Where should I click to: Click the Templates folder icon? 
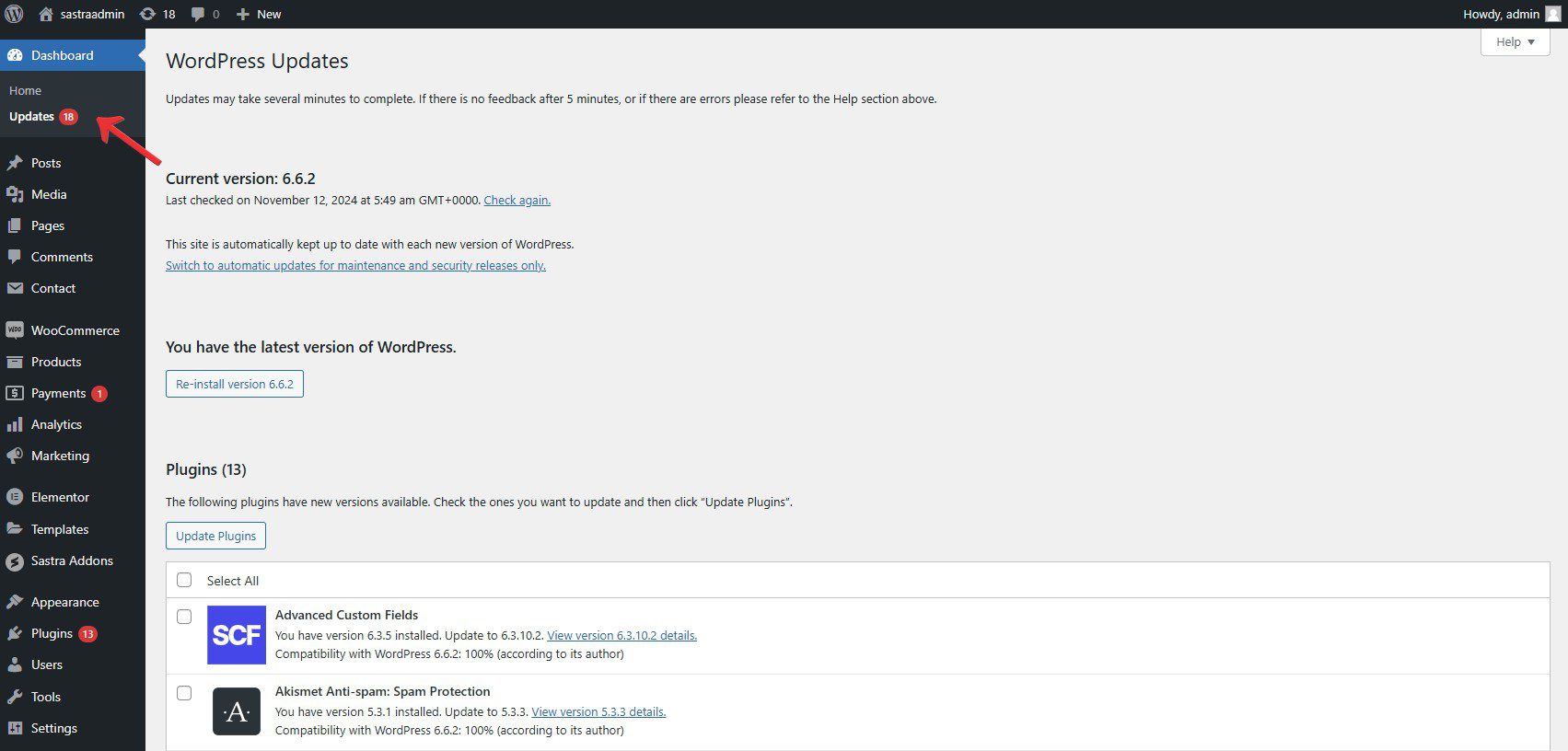click(x=15, y=529)
